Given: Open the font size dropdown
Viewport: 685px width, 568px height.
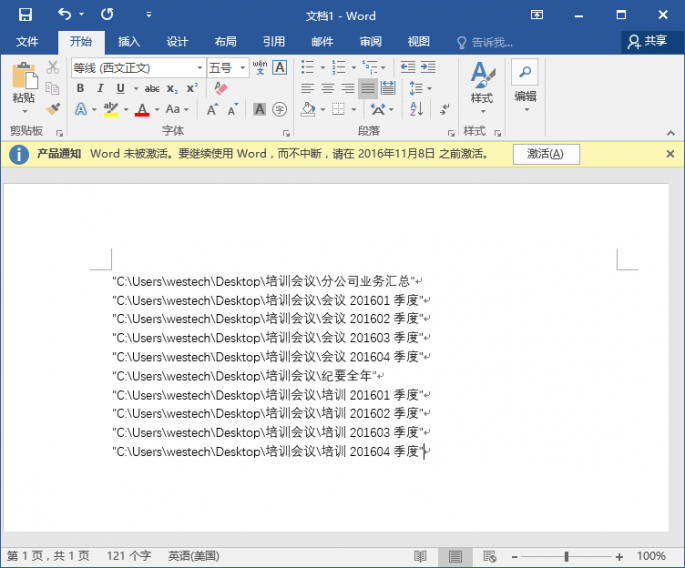Looking at the screenshot, I should pos(242,68).
